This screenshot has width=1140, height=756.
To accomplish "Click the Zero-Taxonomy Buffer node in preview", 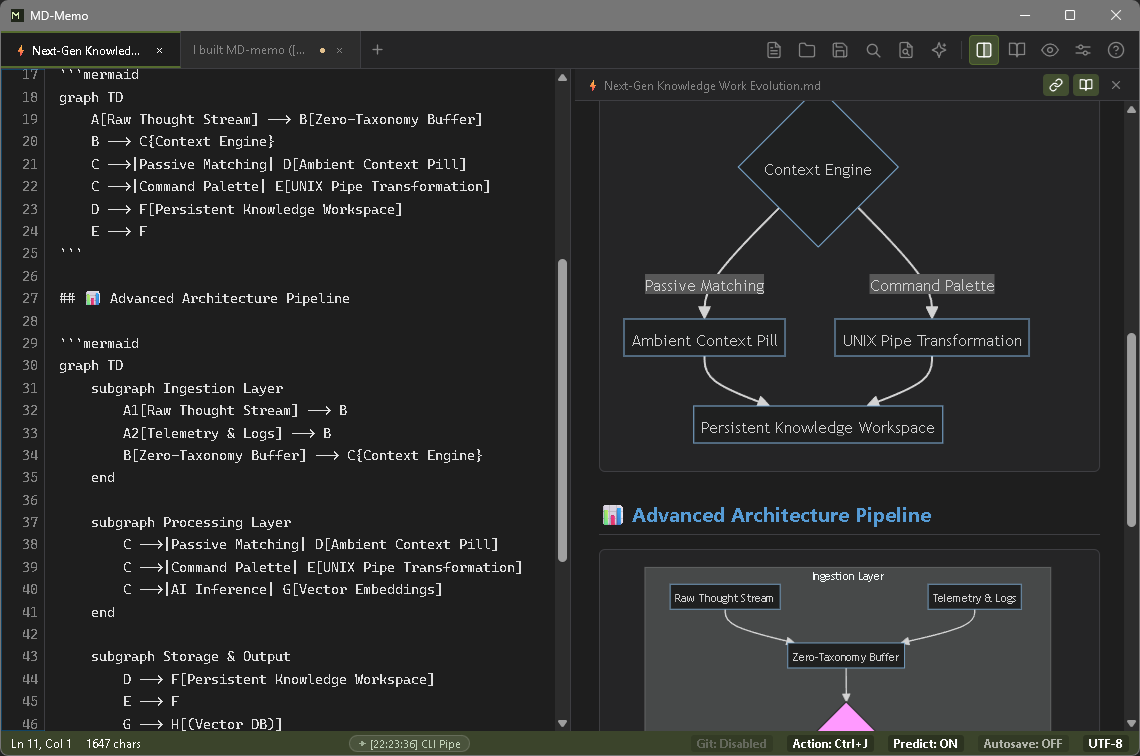I will [846, 656].
